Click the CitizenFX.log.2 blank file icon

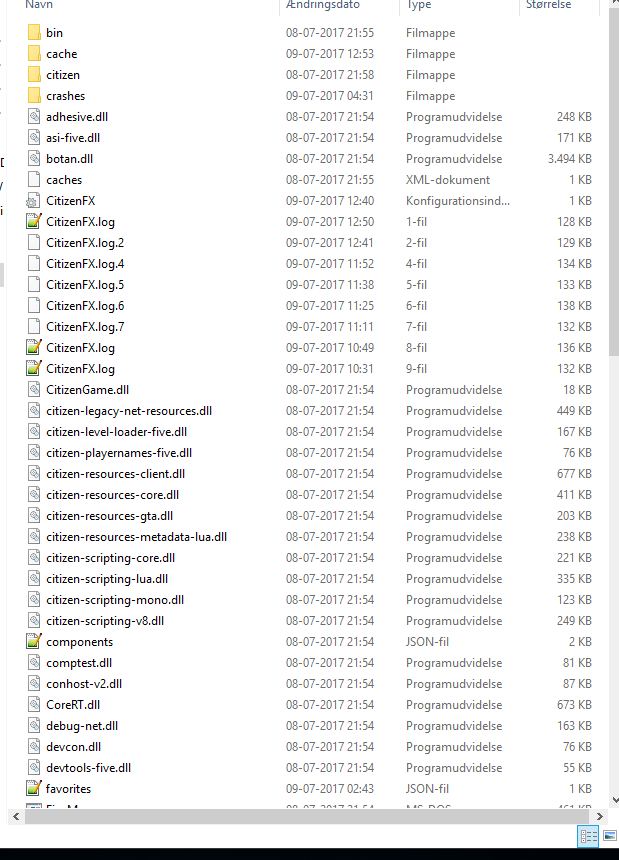pos(33,242)
